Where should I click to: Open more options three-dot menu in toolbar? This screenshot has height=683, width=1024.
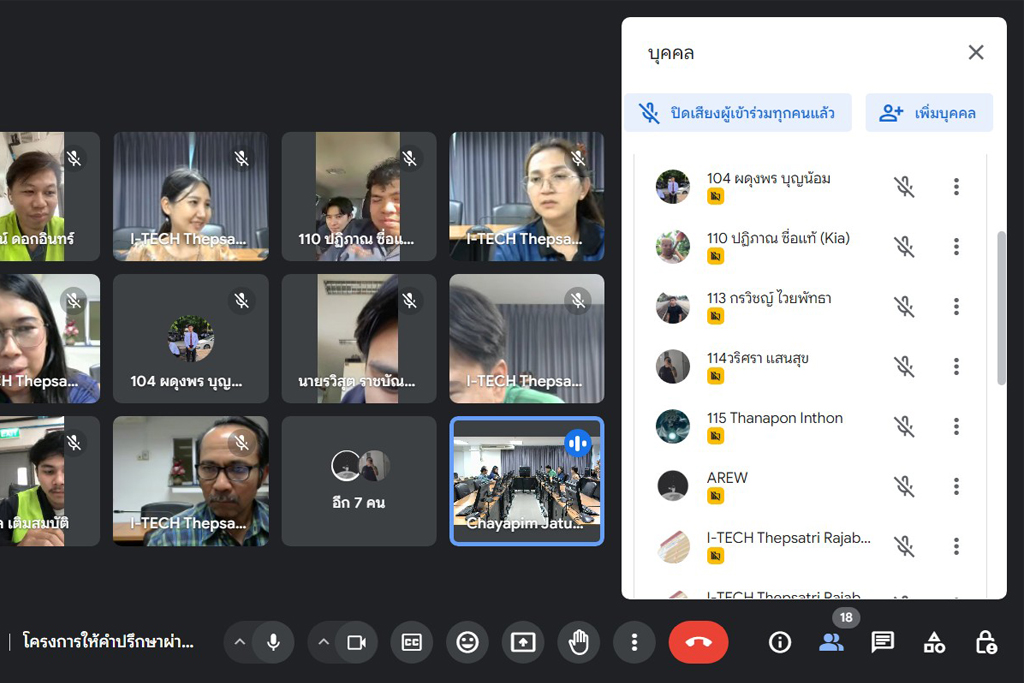[x=634, y=643]
